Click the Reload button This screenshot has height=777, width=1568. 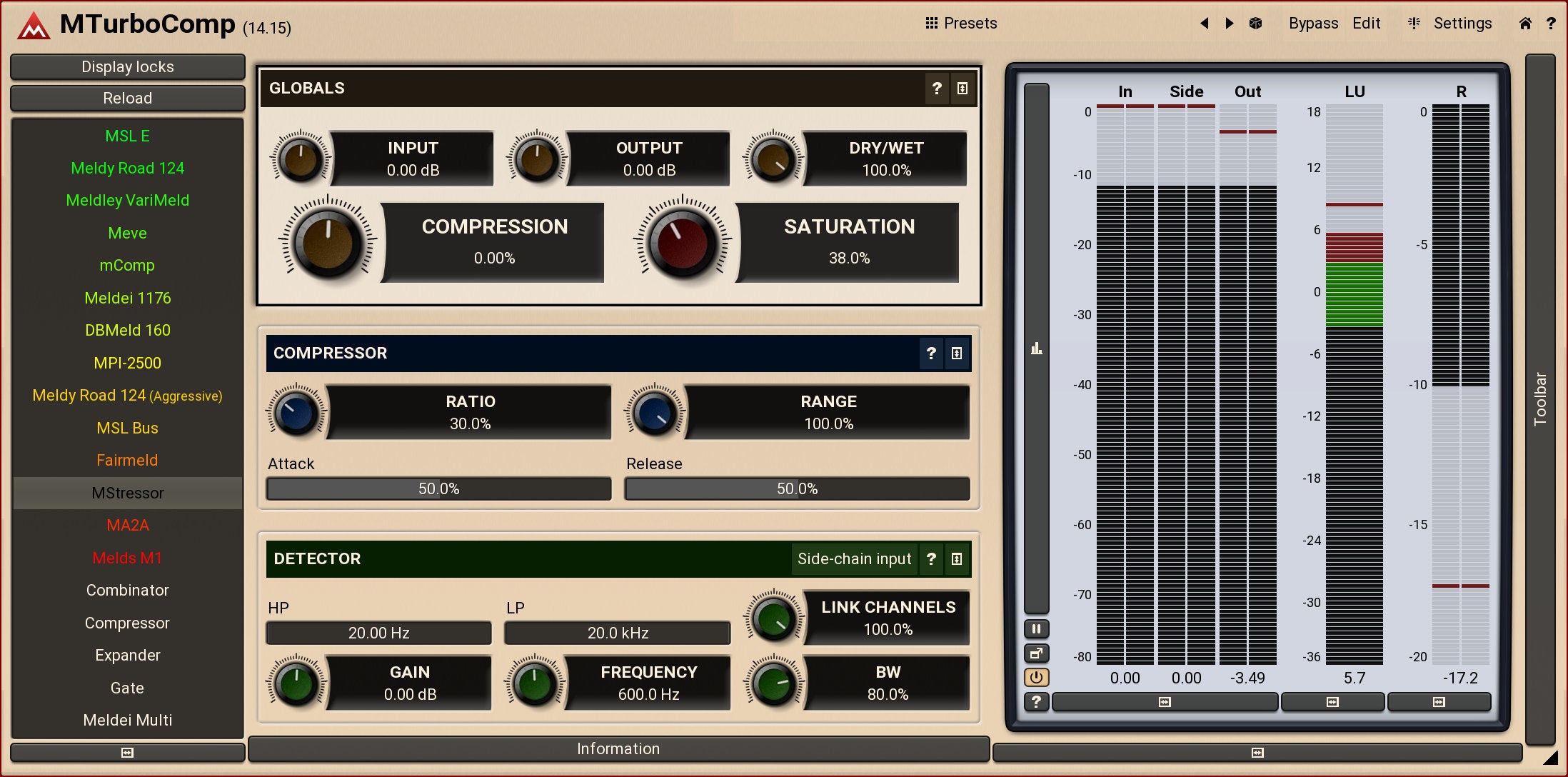(x=127, y=99)
